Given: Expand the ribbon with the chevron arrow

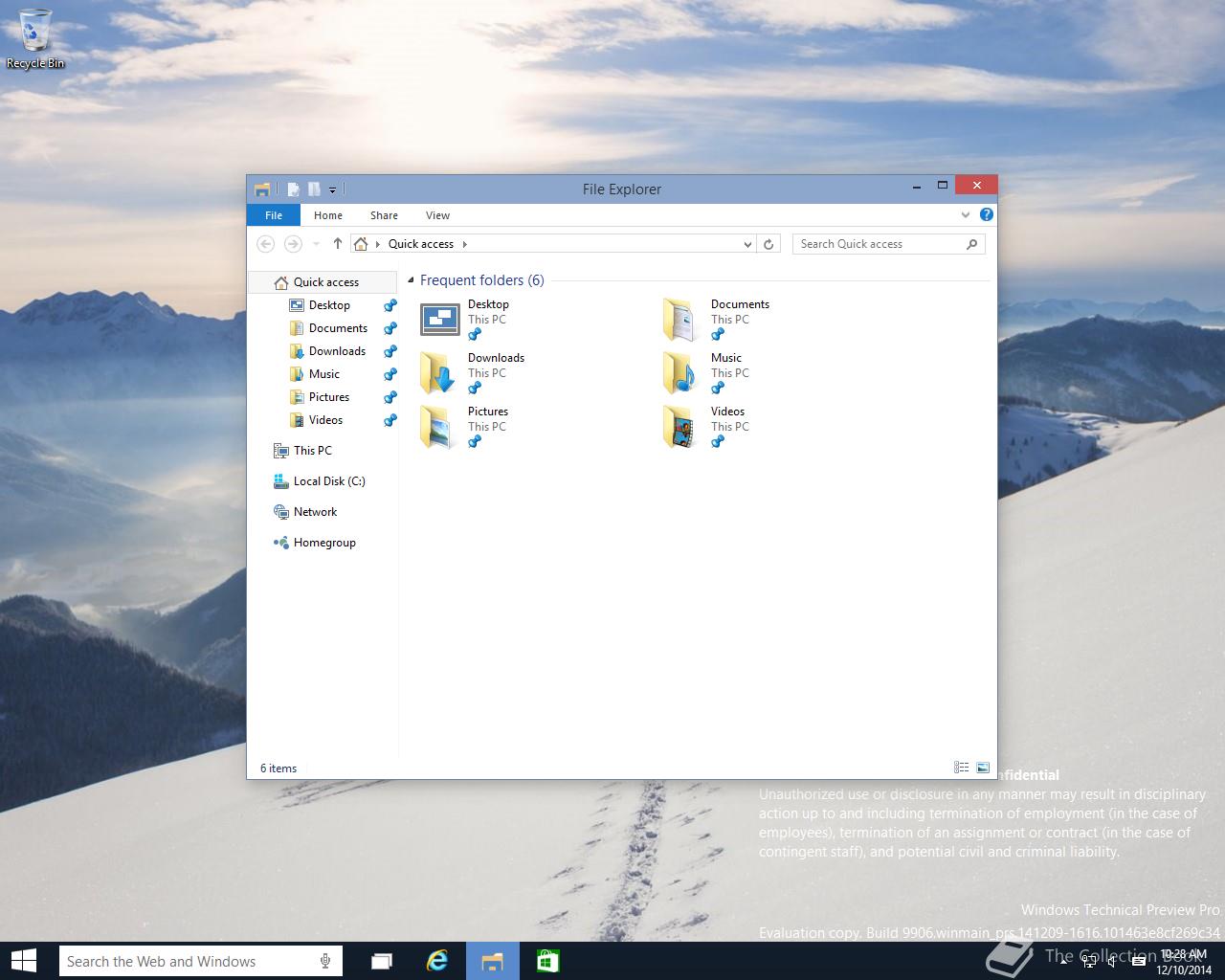Looking at the screenshot, I should tap(965, 215).
